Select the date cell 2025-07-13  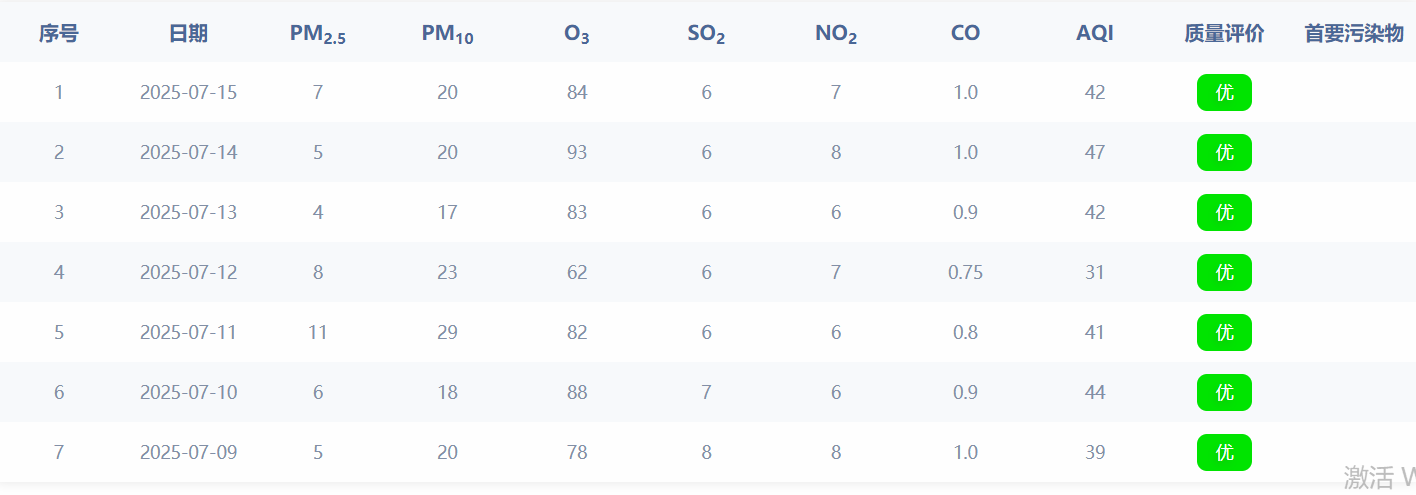coord(188,213)
